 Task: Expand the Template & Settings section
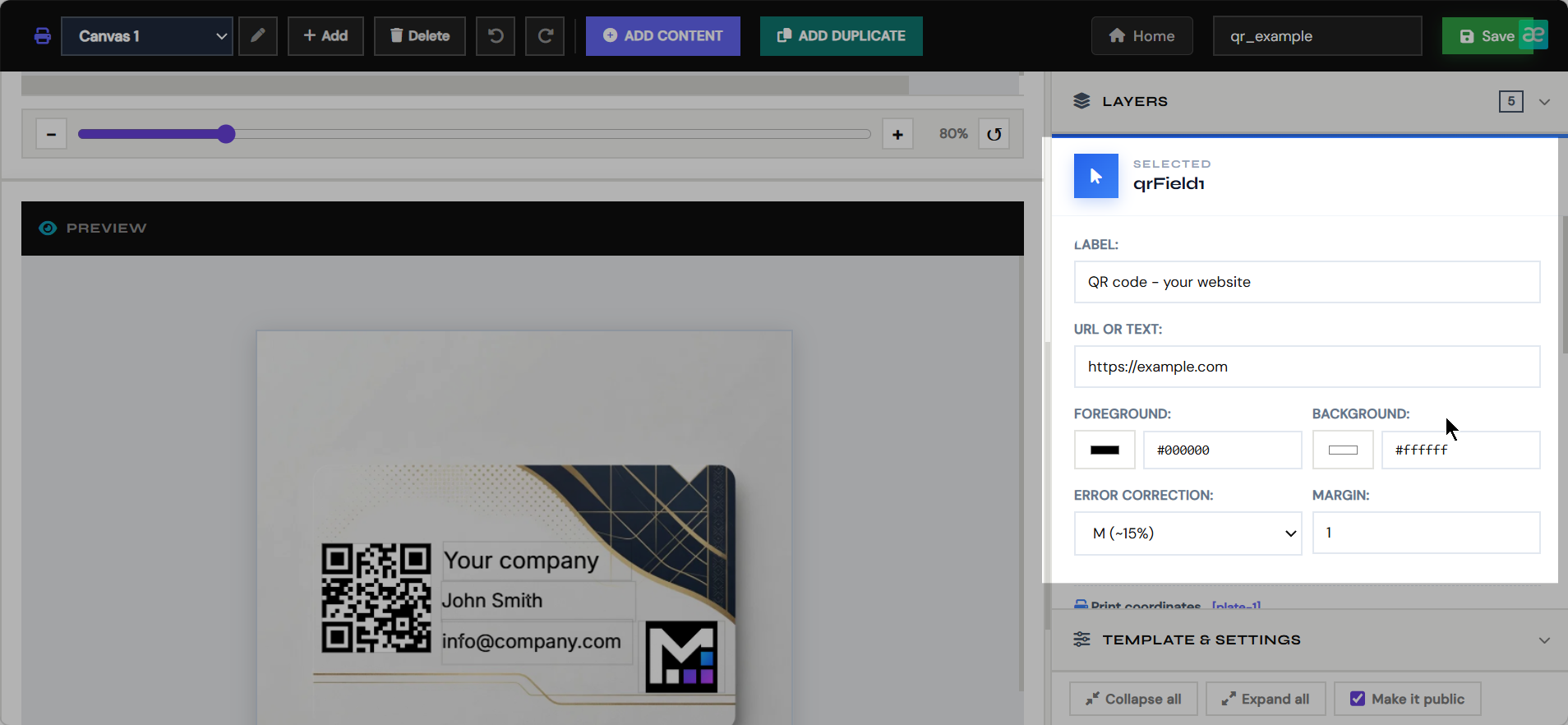[x=1544, y=640]
